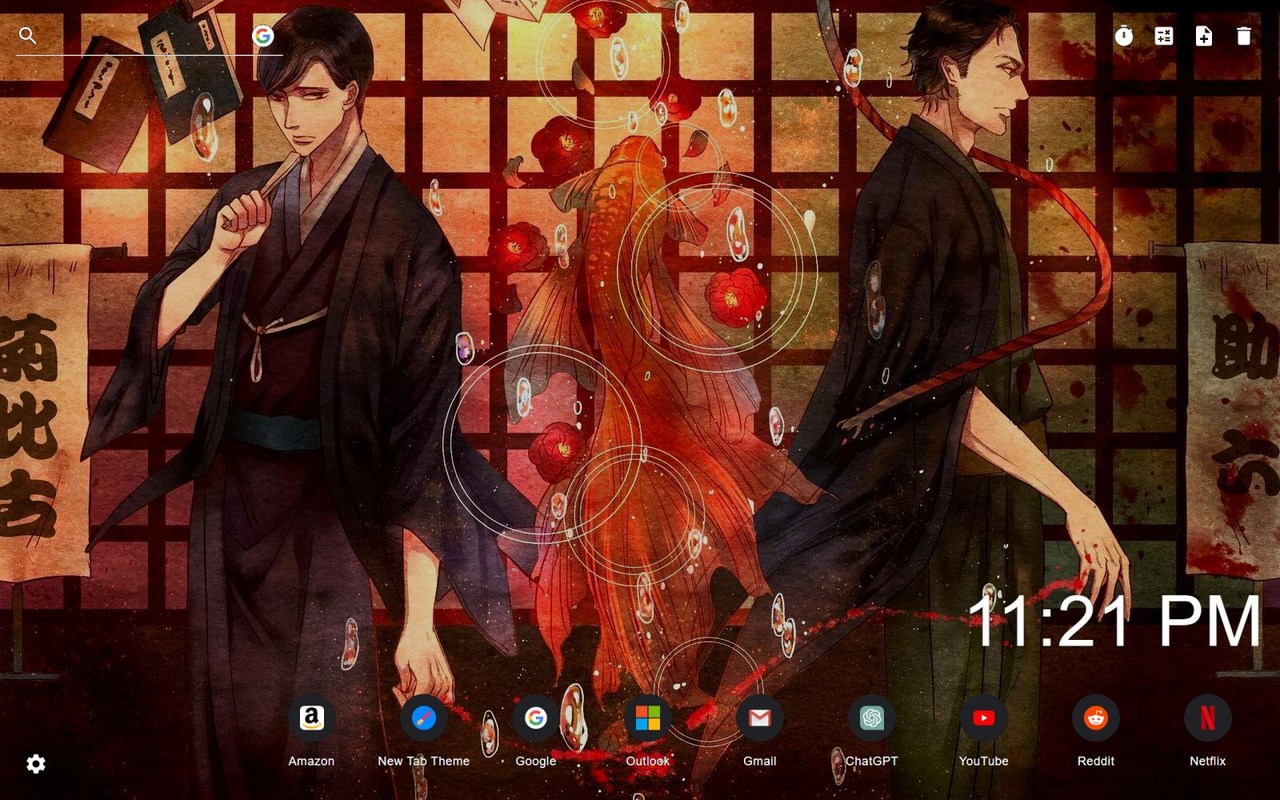Open the Reddit shortcut icon

tap(1096, 718)
